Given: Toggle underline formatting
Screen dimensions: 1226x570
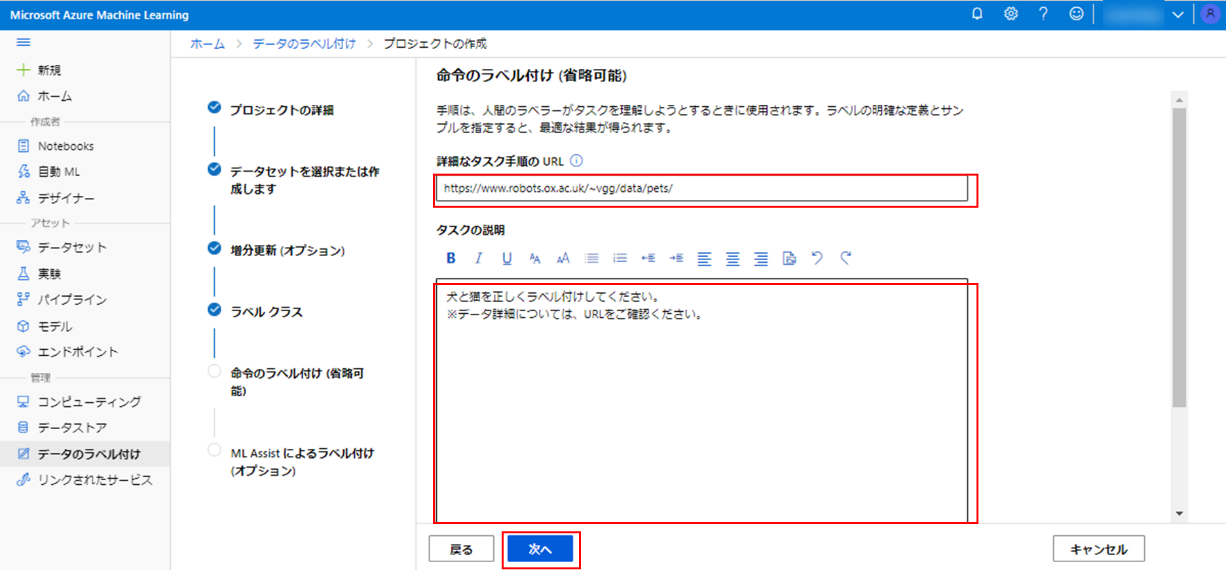Looking at the screenshot, I should click(507, 258).
